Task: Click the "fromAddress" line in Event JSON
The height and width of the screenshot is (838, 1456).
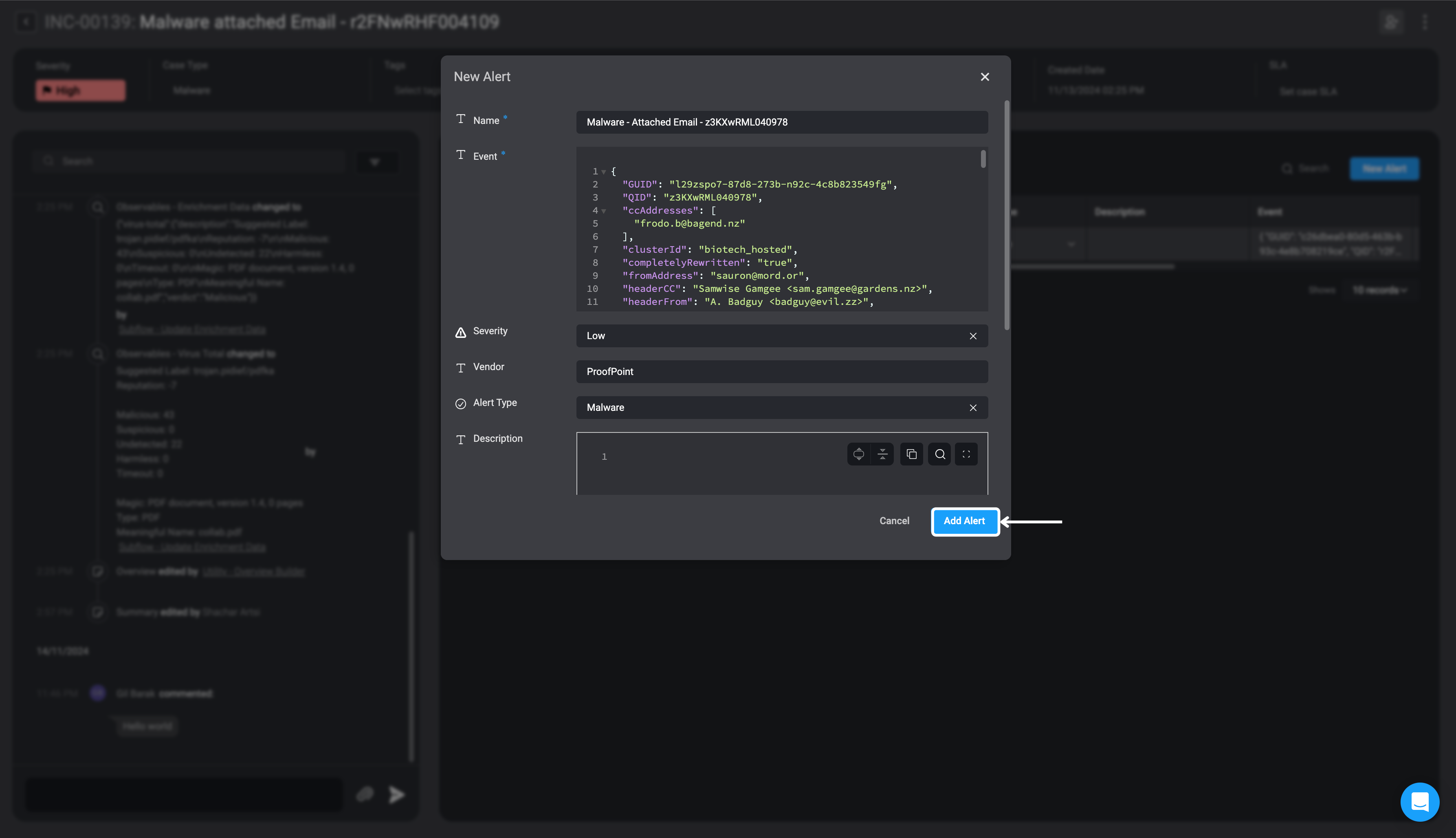Action: point(716,276)
